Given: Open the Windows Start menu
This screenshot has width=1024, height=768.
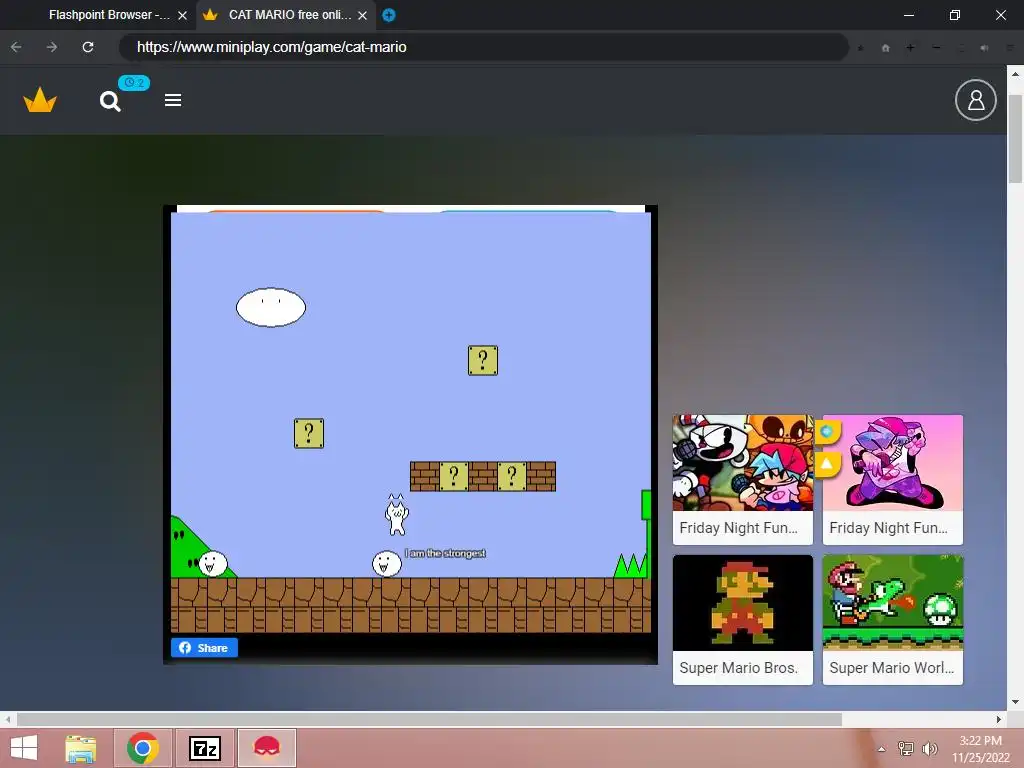Looking at the screenshot, I should [x=24, y=748].
